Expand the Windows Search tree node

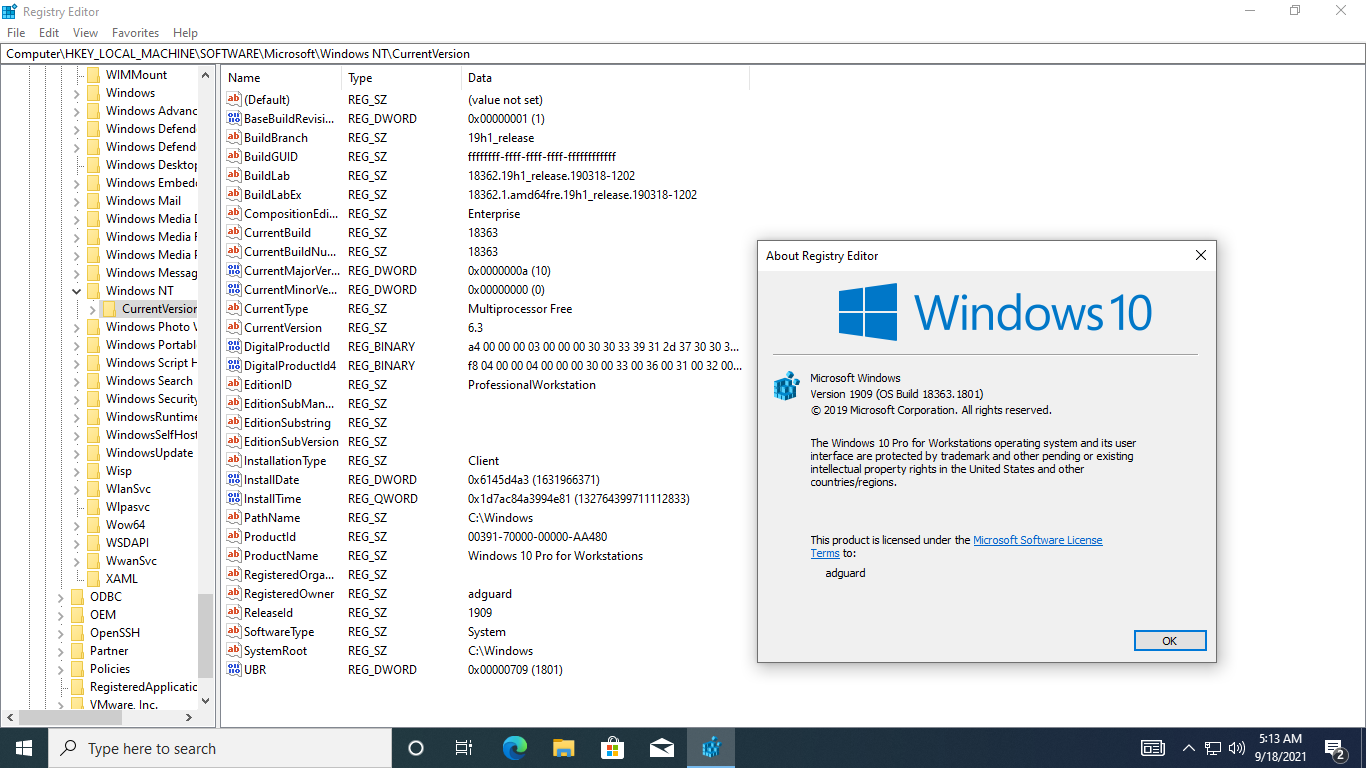[76, 381]
